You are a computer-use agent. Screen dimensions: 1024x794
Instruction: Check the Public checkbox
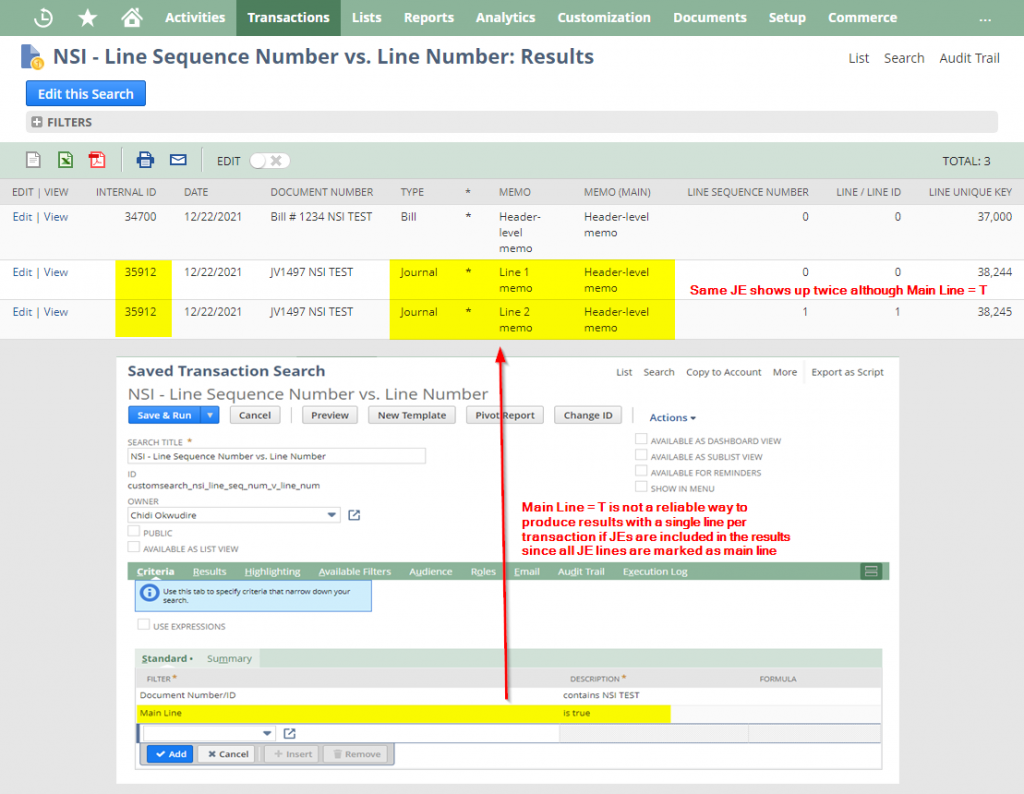coord(134,532)
